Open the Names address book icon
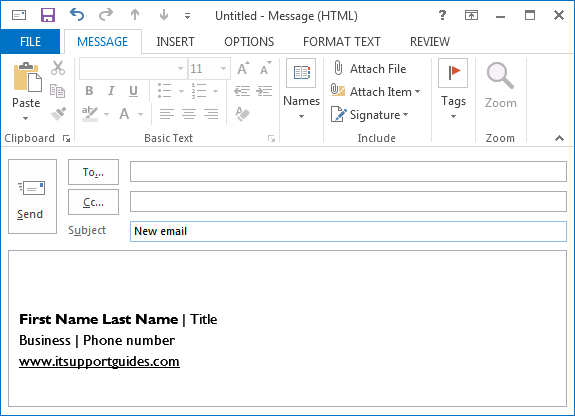Viewport: 575px width, 416px height. 301,73
